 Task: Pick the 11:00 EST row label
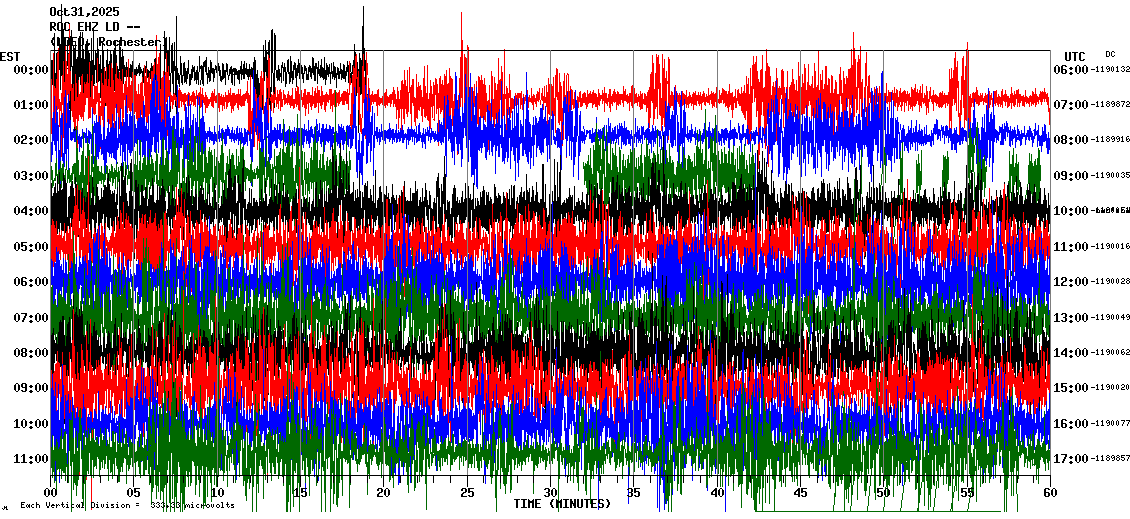[31, 459]
